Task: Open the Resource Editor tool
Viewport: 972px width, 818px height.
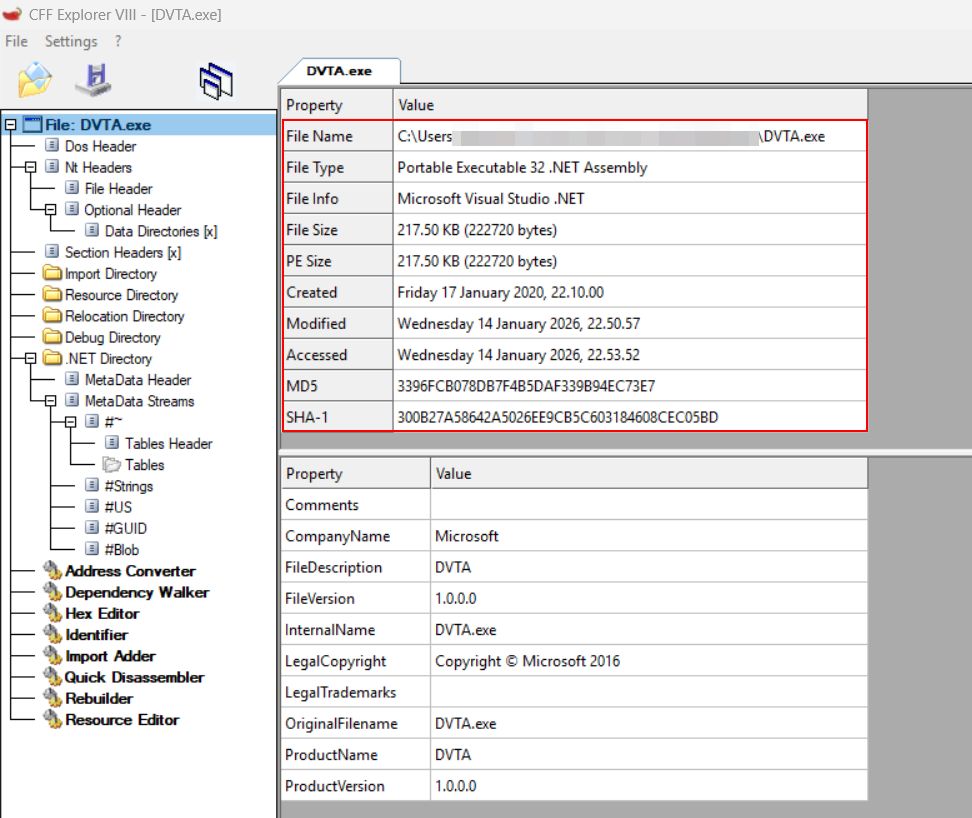Action: coord(122,719)
